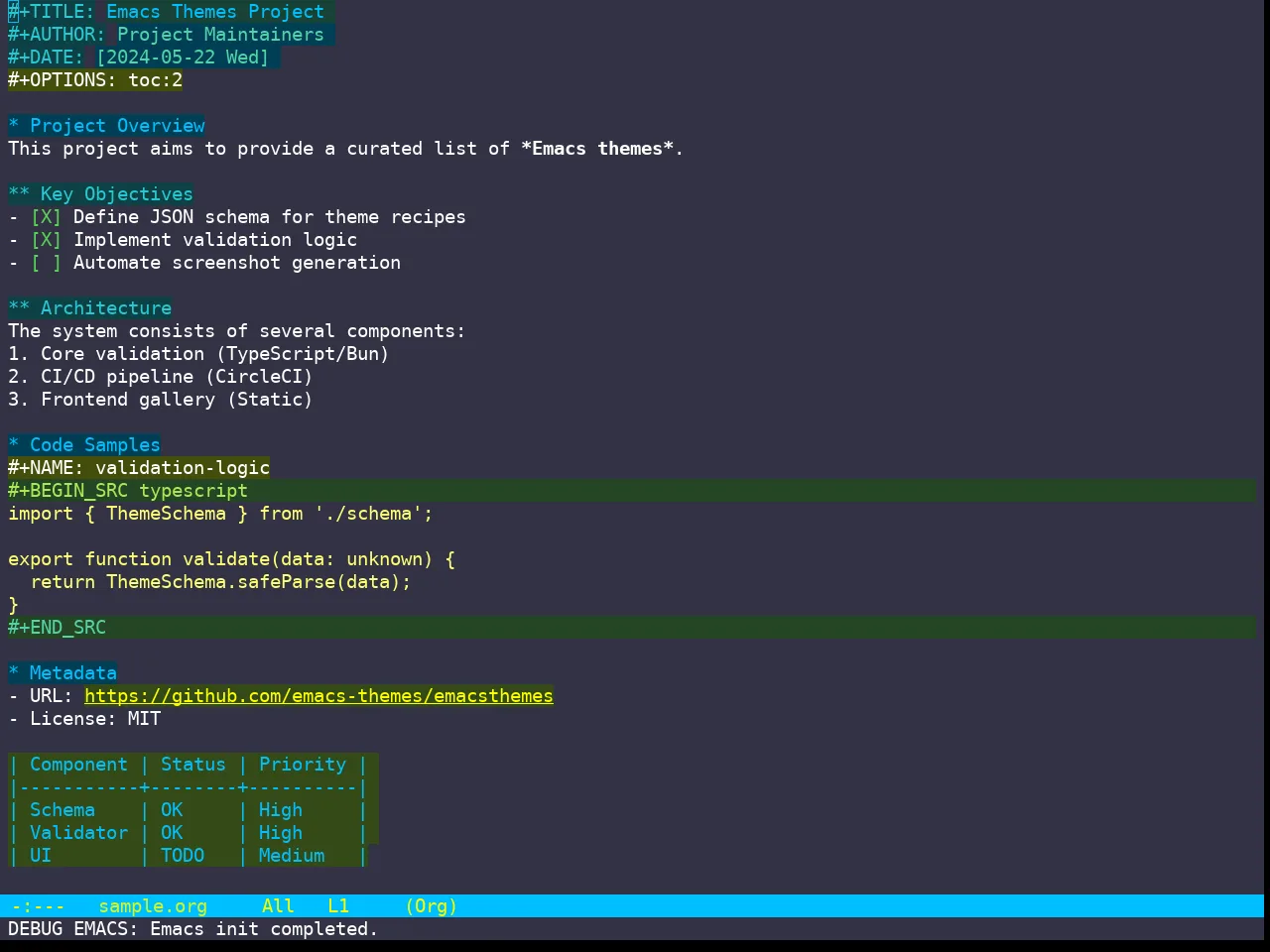Fold the #+BEGIN_SRC typescript block line
1270x952 pixels.
point(632,491)
